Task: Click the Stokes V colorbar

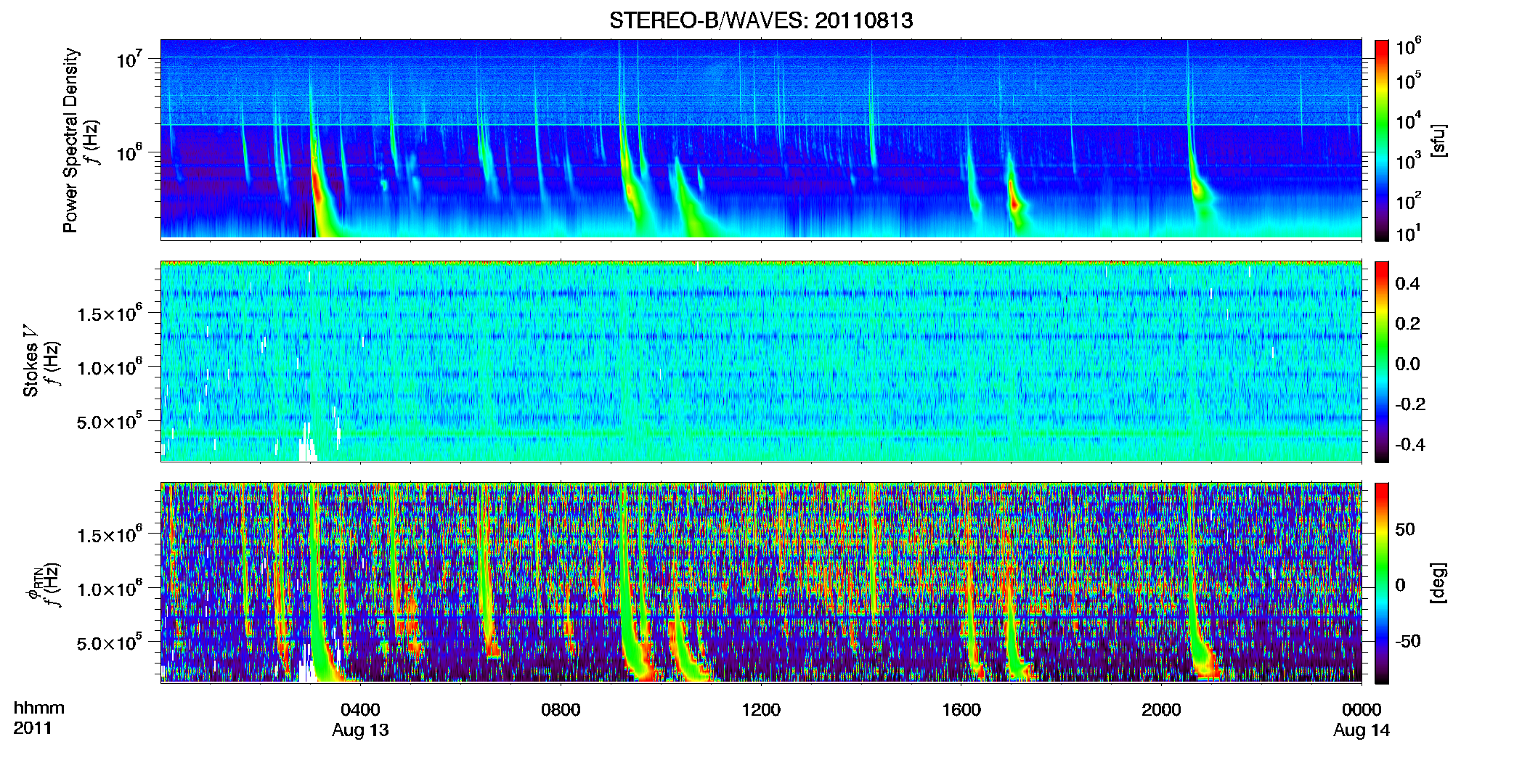Action: click(1381, 362)
